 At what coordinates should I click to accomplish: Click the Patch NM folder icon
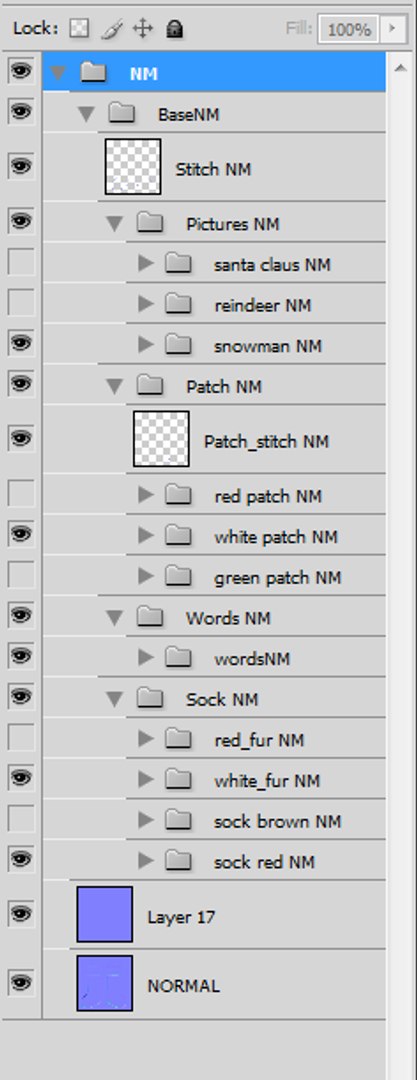(x=150, y=386)
